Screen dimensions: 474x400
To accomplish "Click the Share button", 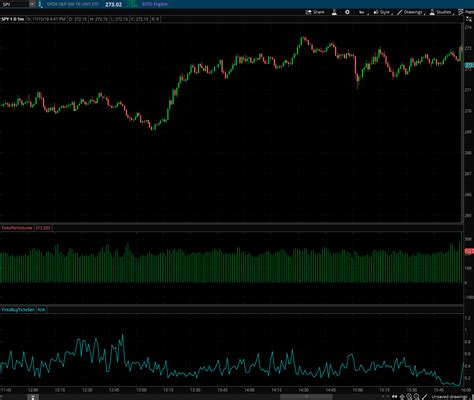I will [x=315, y=12].
